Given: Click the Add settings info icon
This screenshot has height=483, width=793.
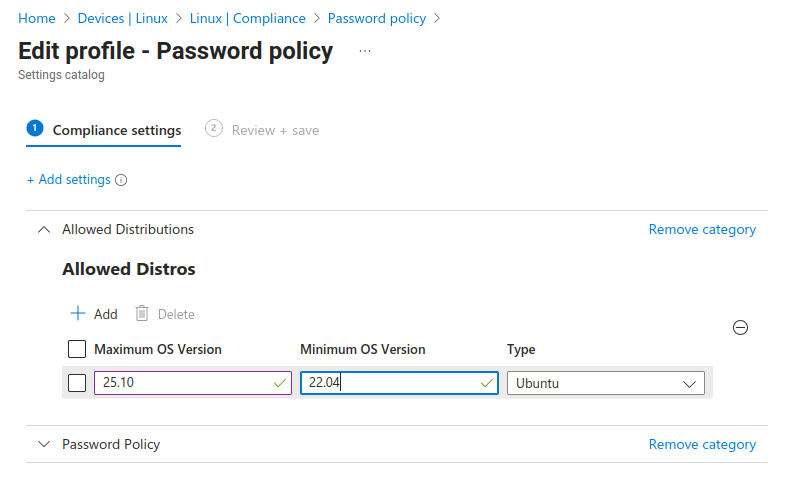Looking at the screenshot, I should [x=121, y=180].
